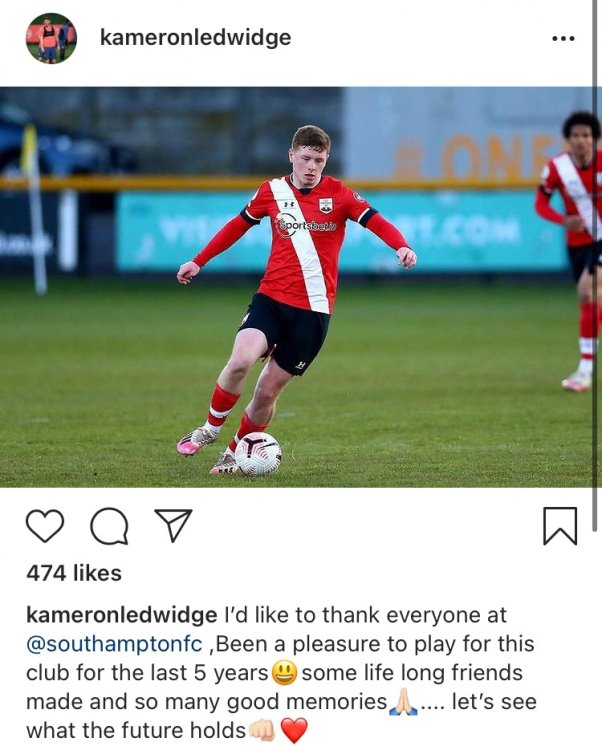Open kameronledwidge username in post header

195,38
